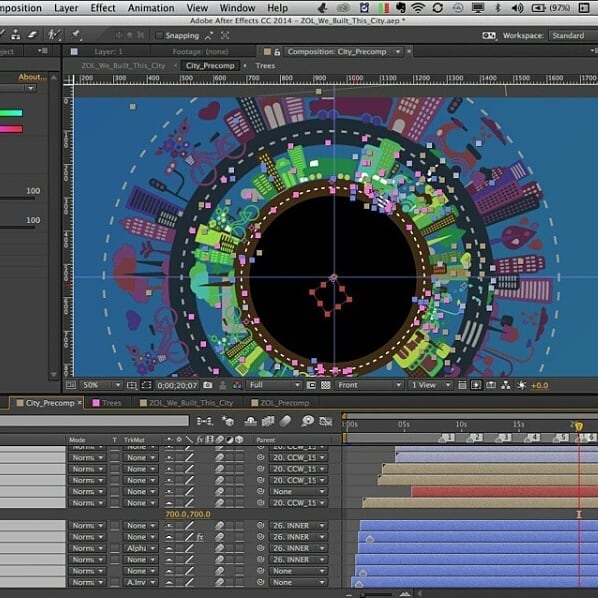The height and width of the screenshot is (598, 598).
Task: Open the composition mini-flowchart icon
Action: (205, 421)
